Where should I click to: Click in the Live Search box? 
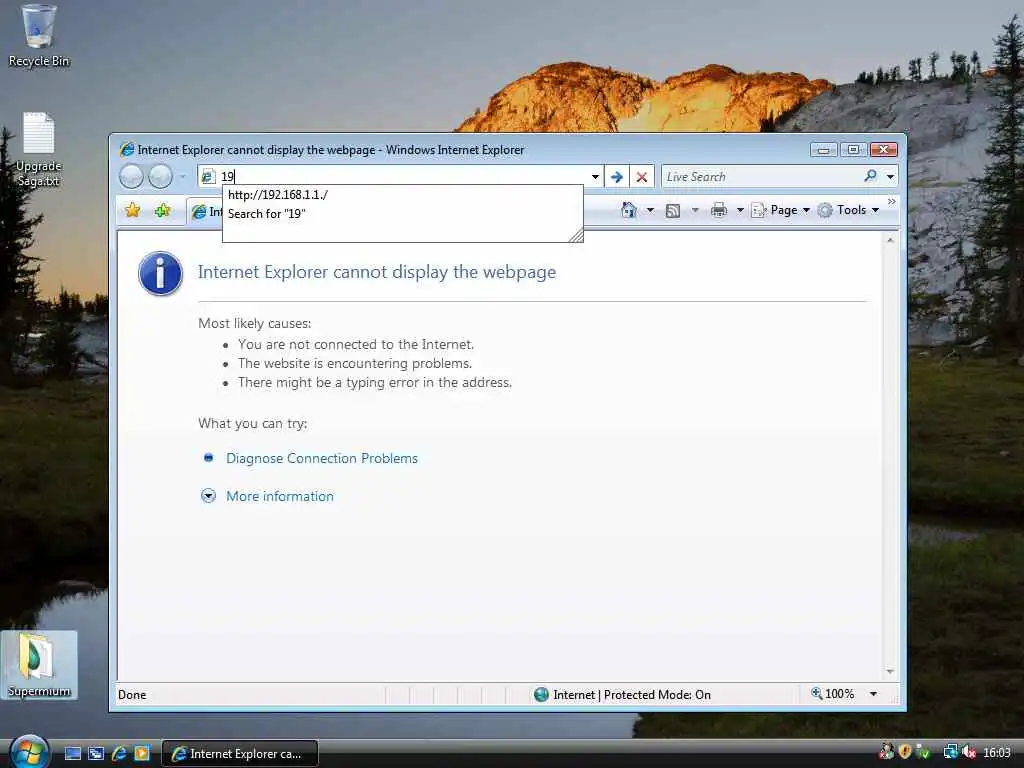coord(761,176)
